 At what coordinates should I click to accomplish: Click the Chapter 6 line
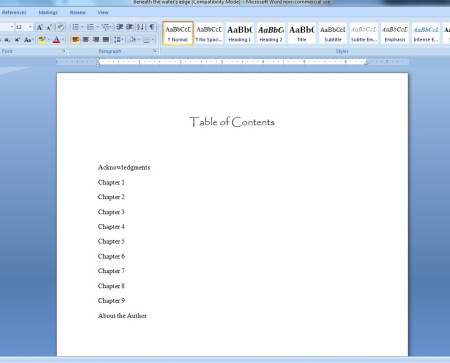[111, 256]
